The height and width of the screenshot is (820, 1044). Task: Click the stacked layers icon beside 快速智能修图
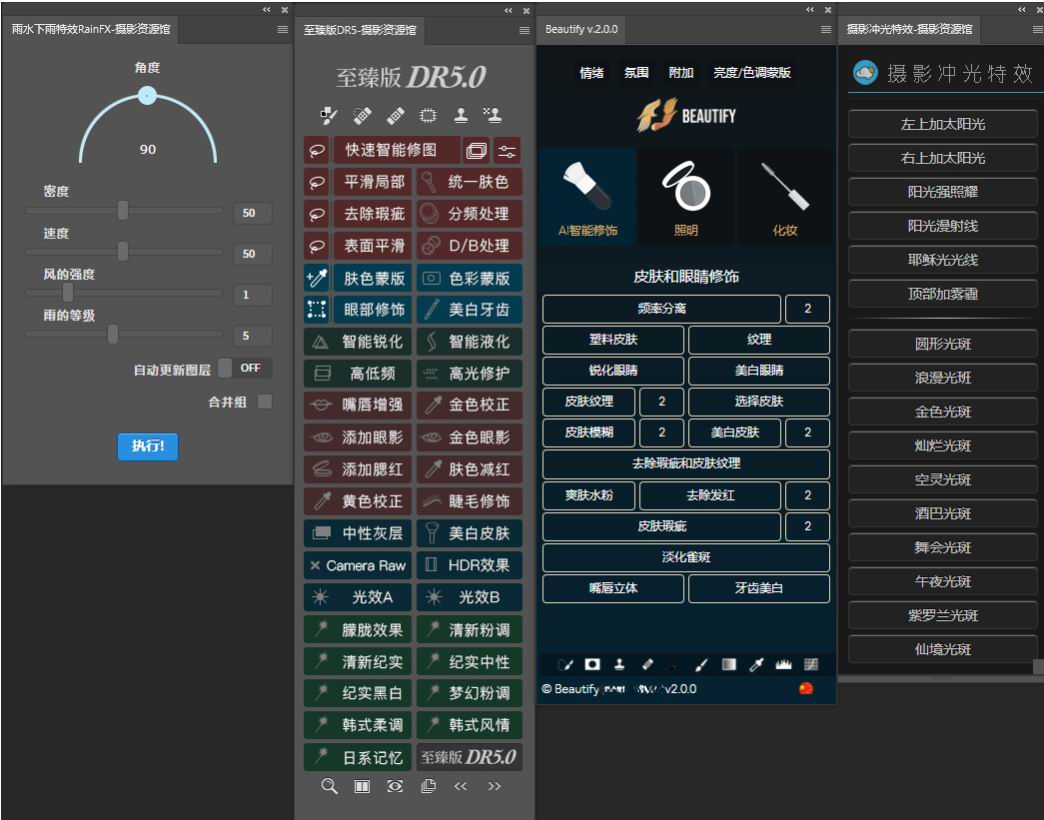[x=476, y=151]
